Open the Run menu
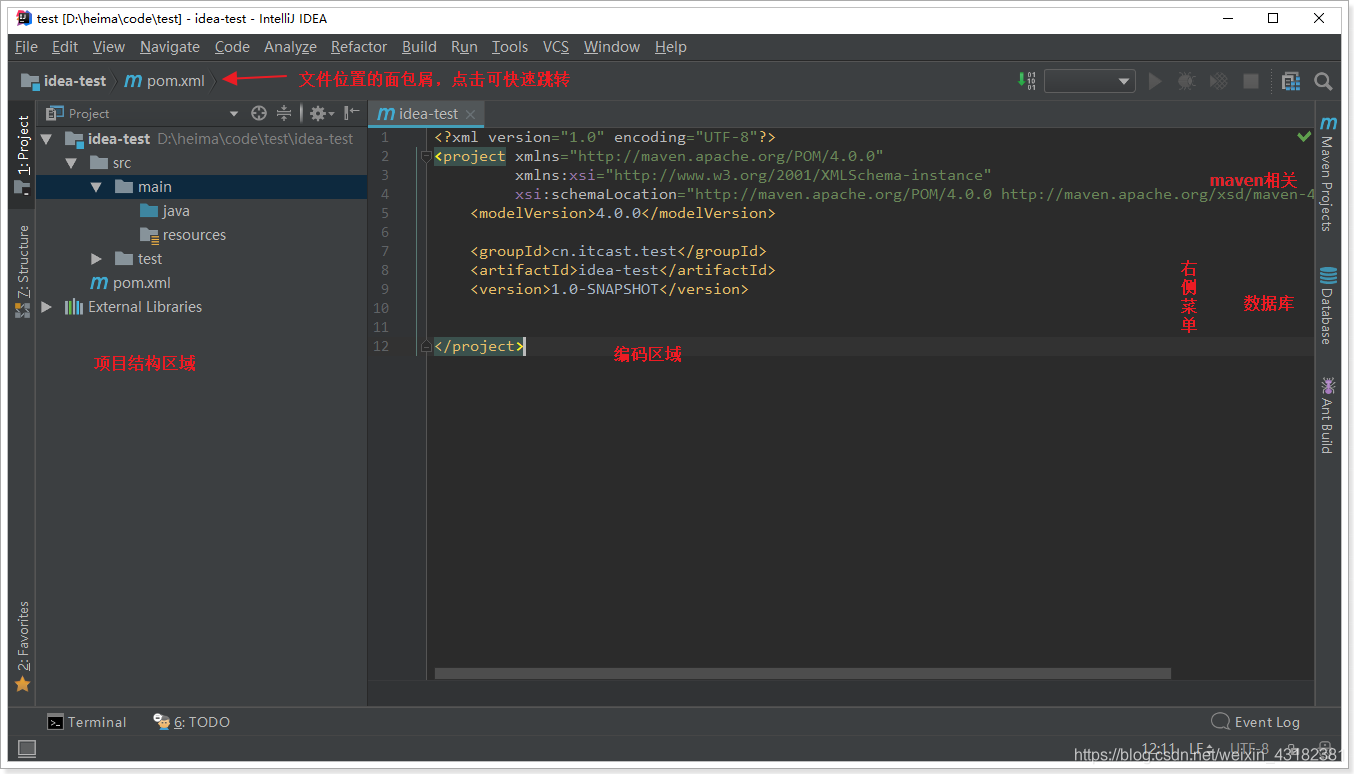This screenshot has height=774, width=1354. pos(464,47)
